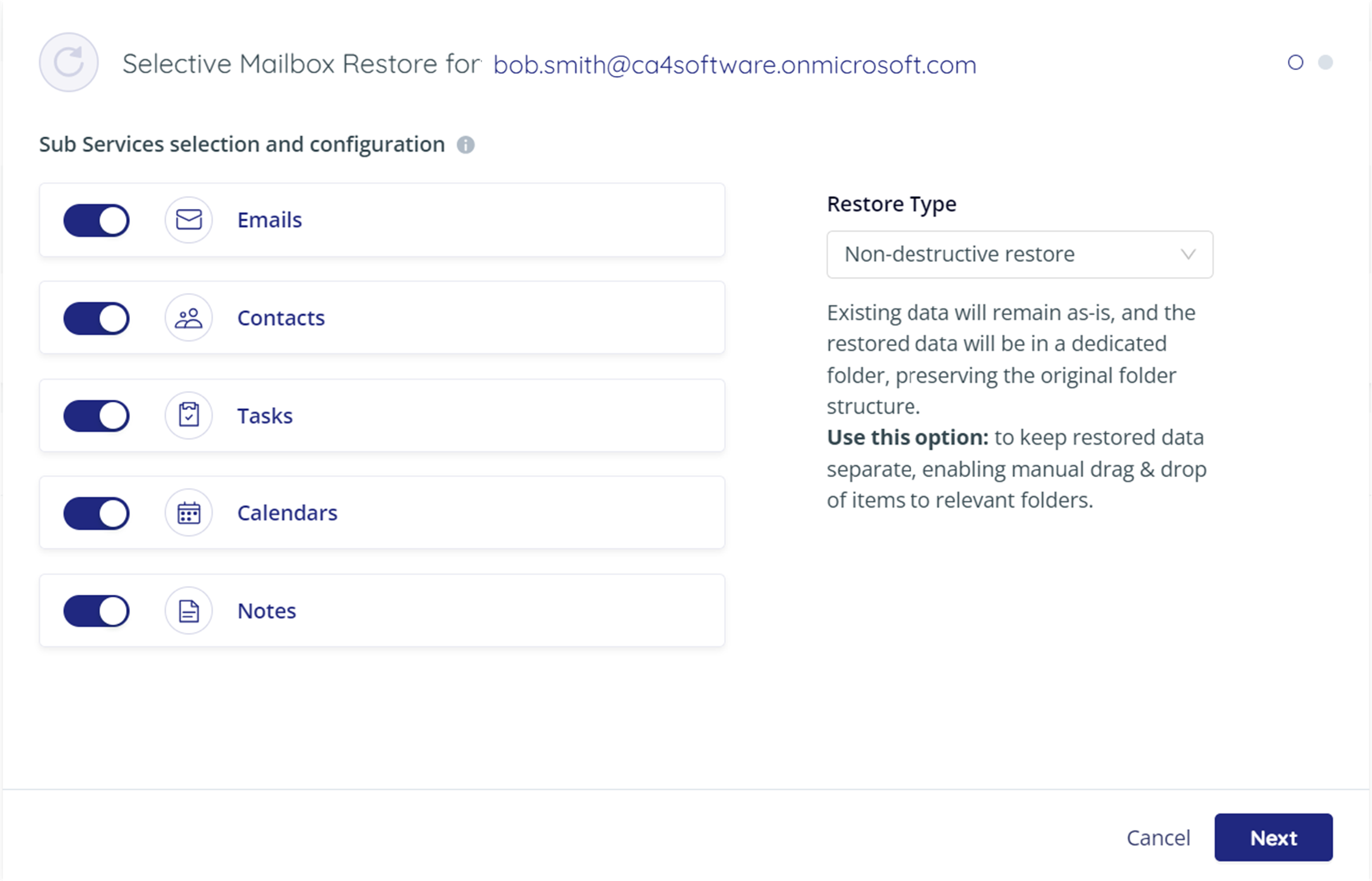The width and height of the screenshot is (1372, 881).
Task: Click the info icon next to Sub Services selection
Action: tap(465, 145)
